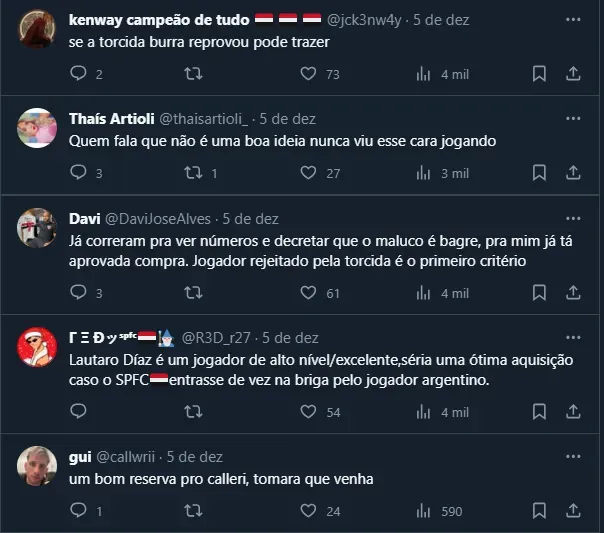The image size is (604, 533).
Task: Open more options on Thaís Artioli's tweet
Action: 573,118
